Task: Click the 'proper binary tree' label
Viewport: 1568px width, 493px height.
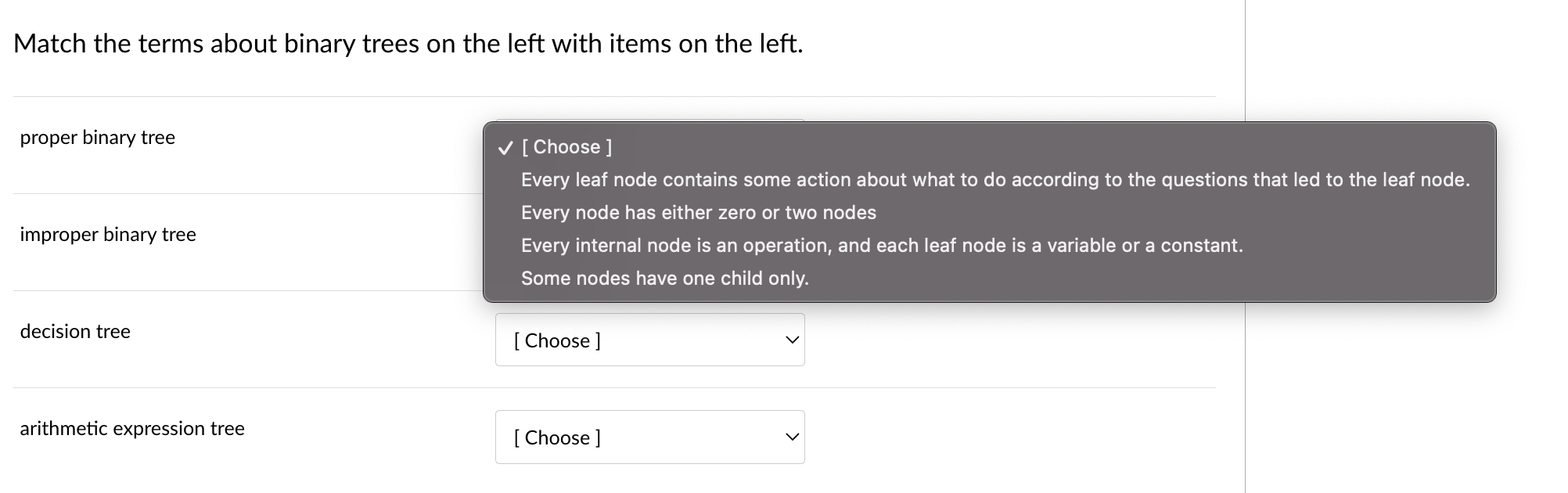Action: [97, 137]
